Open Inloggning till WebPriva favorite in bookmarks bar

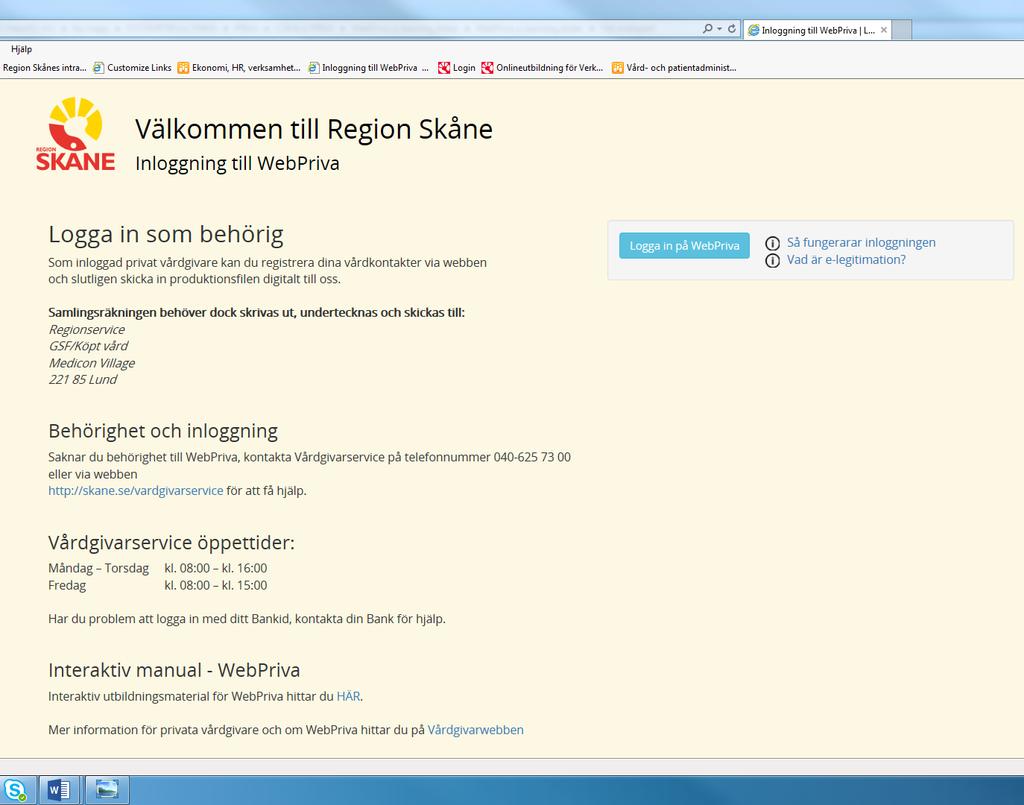tap(368, 67)
